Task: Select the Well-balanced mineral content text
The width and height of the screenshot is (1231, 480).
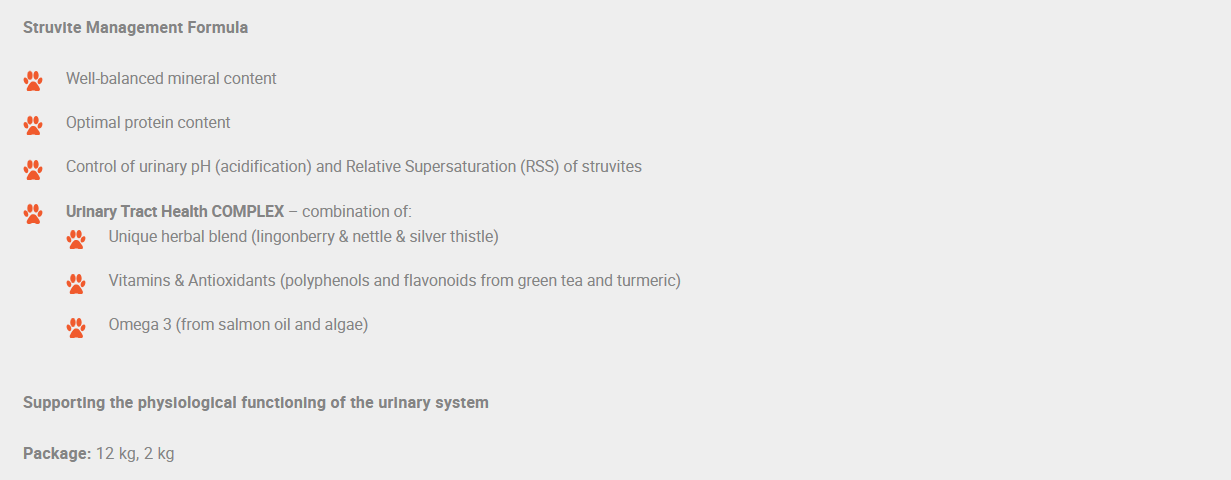Action: (171, 78)
